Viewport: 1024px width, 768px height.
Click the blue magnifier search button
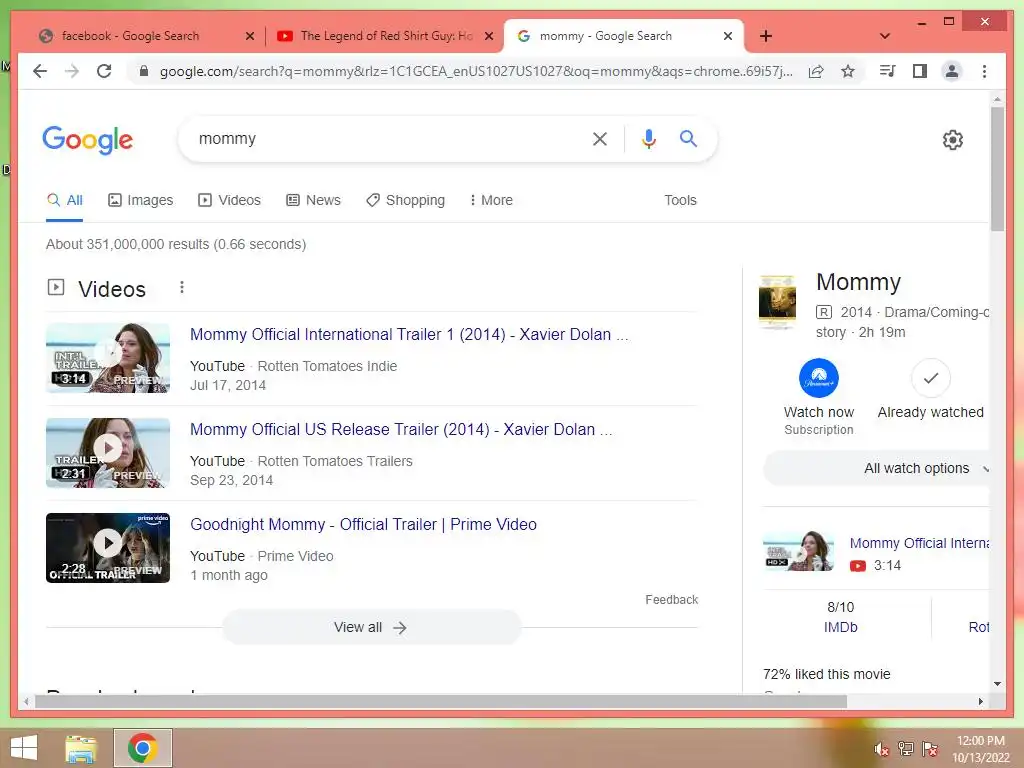(688, 138)
